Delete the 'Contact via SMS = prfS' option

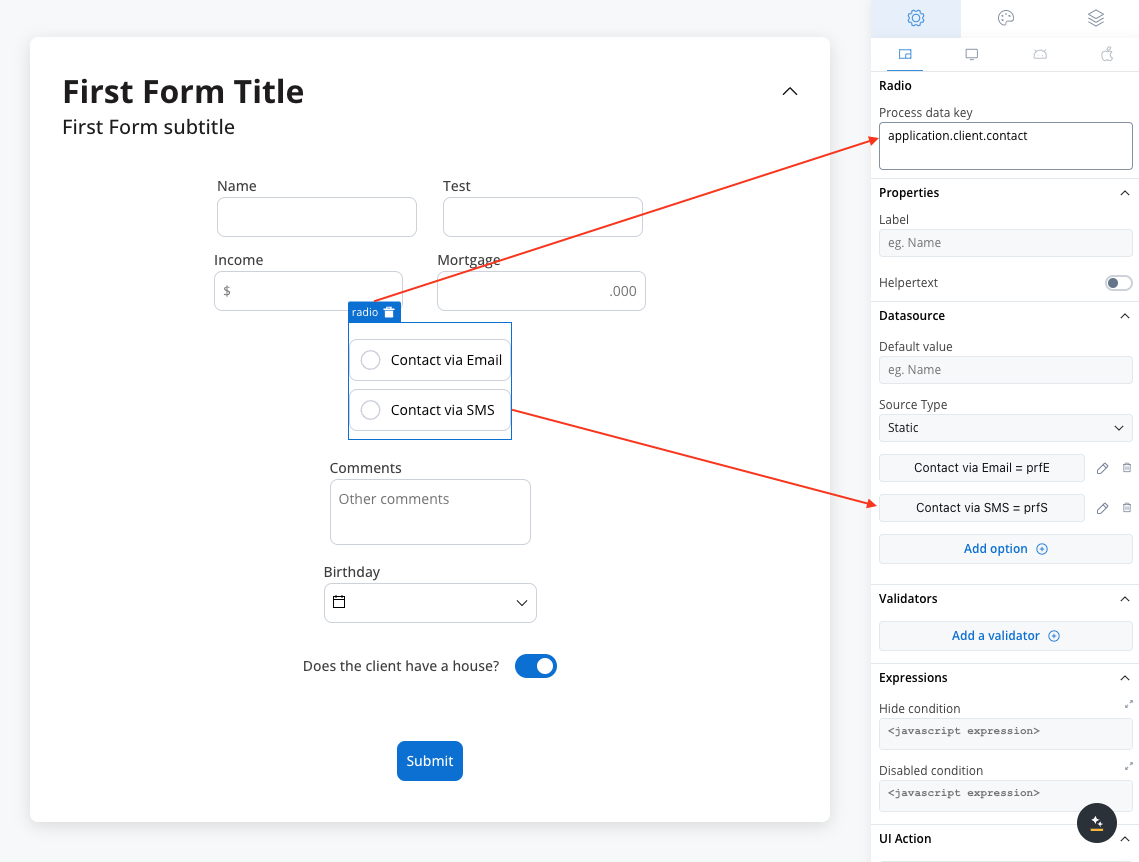[x=1127, y=508]
